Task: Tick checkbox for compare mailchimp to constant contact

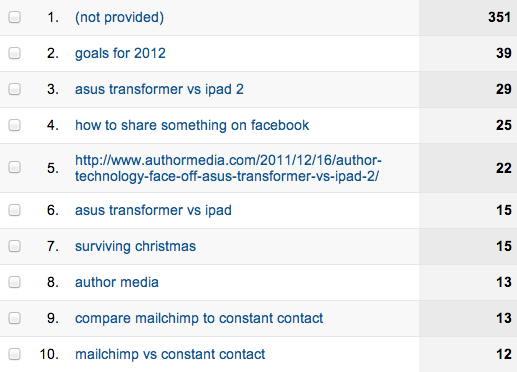Action: (14, 318)
